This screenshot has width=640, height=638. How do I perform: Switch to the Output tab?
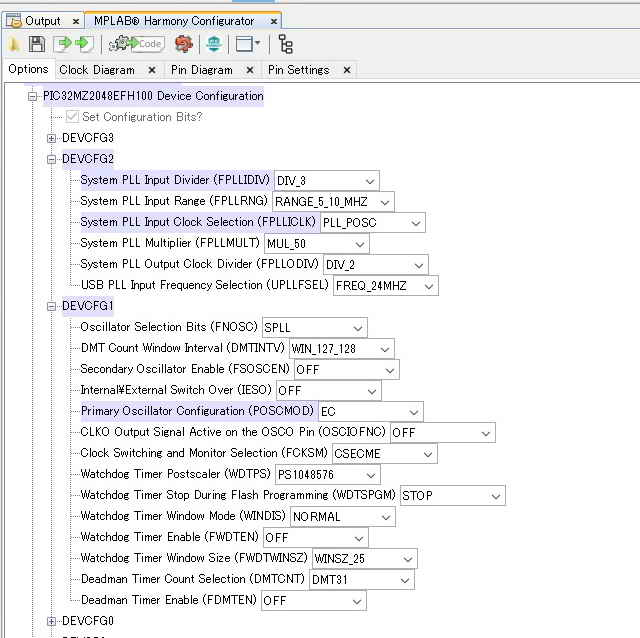42,21
